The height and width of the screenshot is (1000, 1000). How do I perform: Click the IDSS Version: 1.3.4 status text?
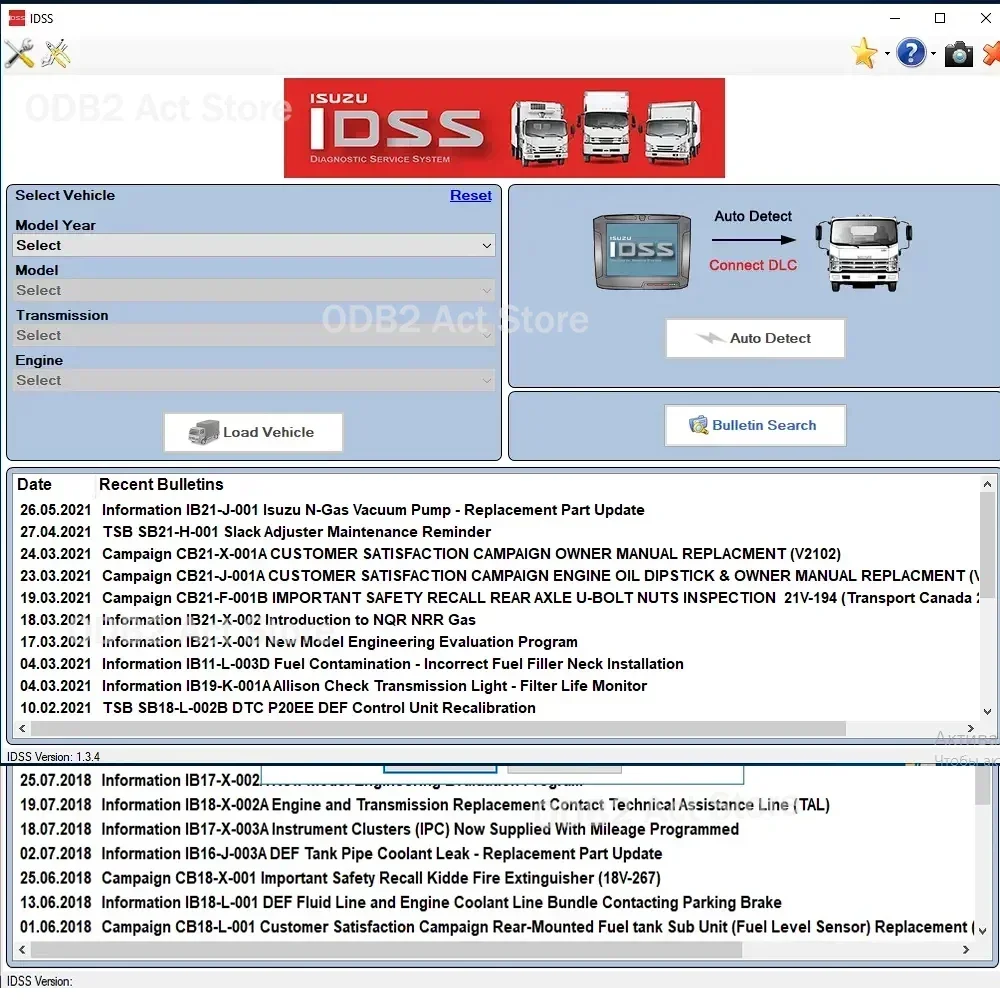click(53, 757)
